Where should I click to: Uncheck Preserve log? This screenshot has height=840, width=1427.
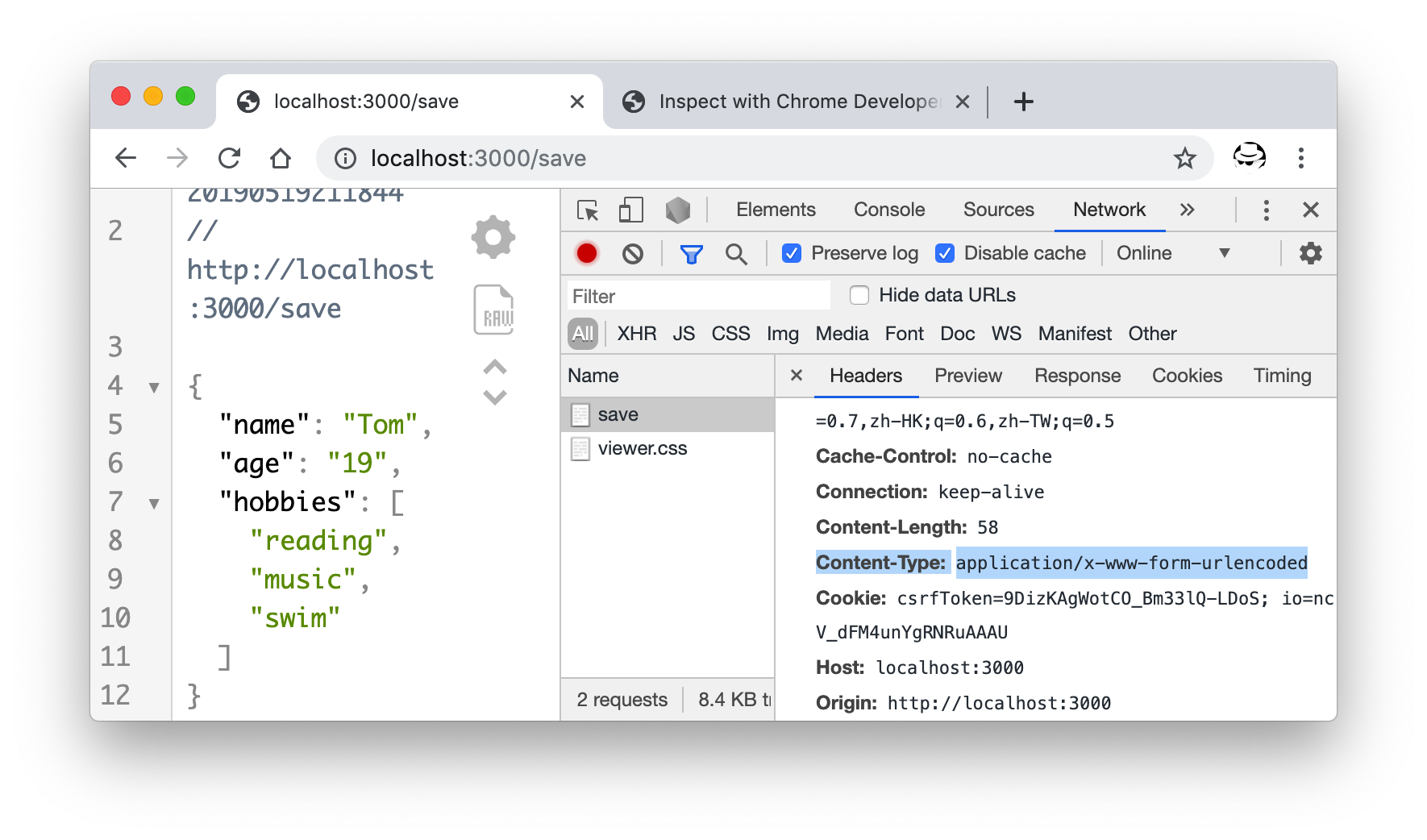792,253
